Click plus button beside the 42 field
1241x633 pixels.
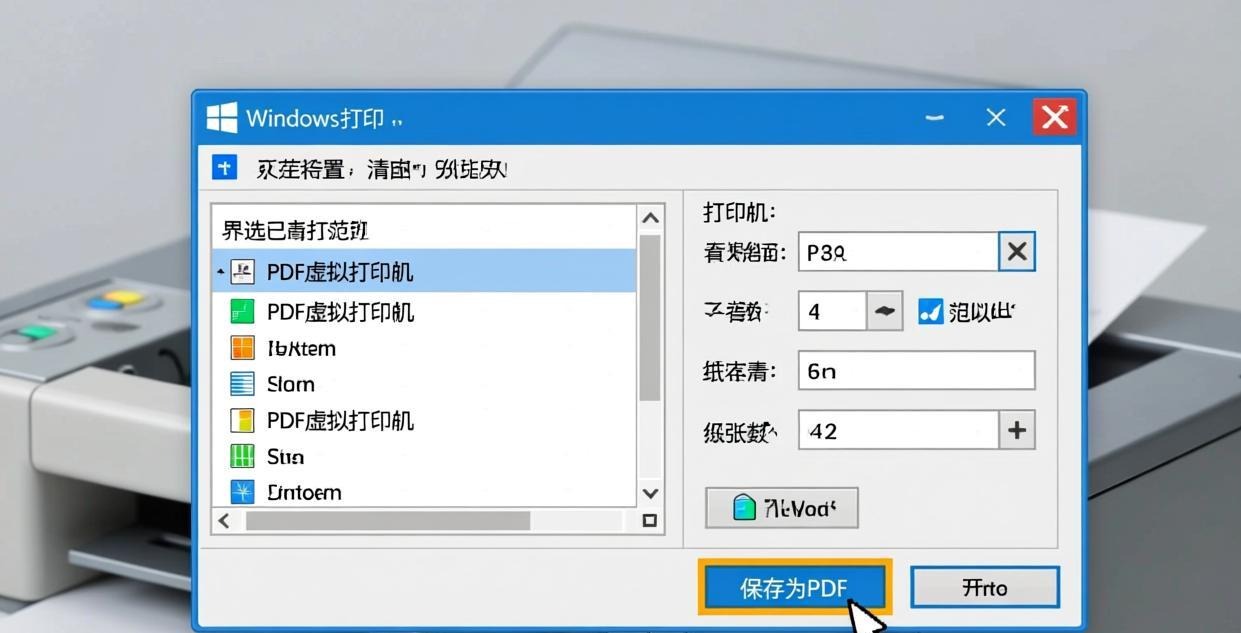point(1017,431)
